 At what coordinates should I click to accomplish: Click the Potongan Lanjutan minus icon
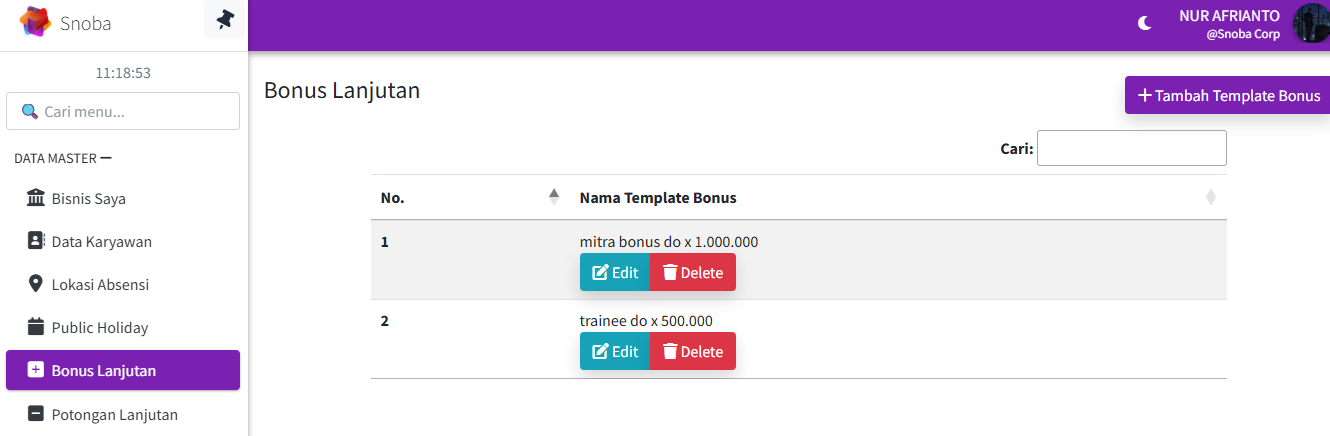pyautogui.click(x=36, y=413)
